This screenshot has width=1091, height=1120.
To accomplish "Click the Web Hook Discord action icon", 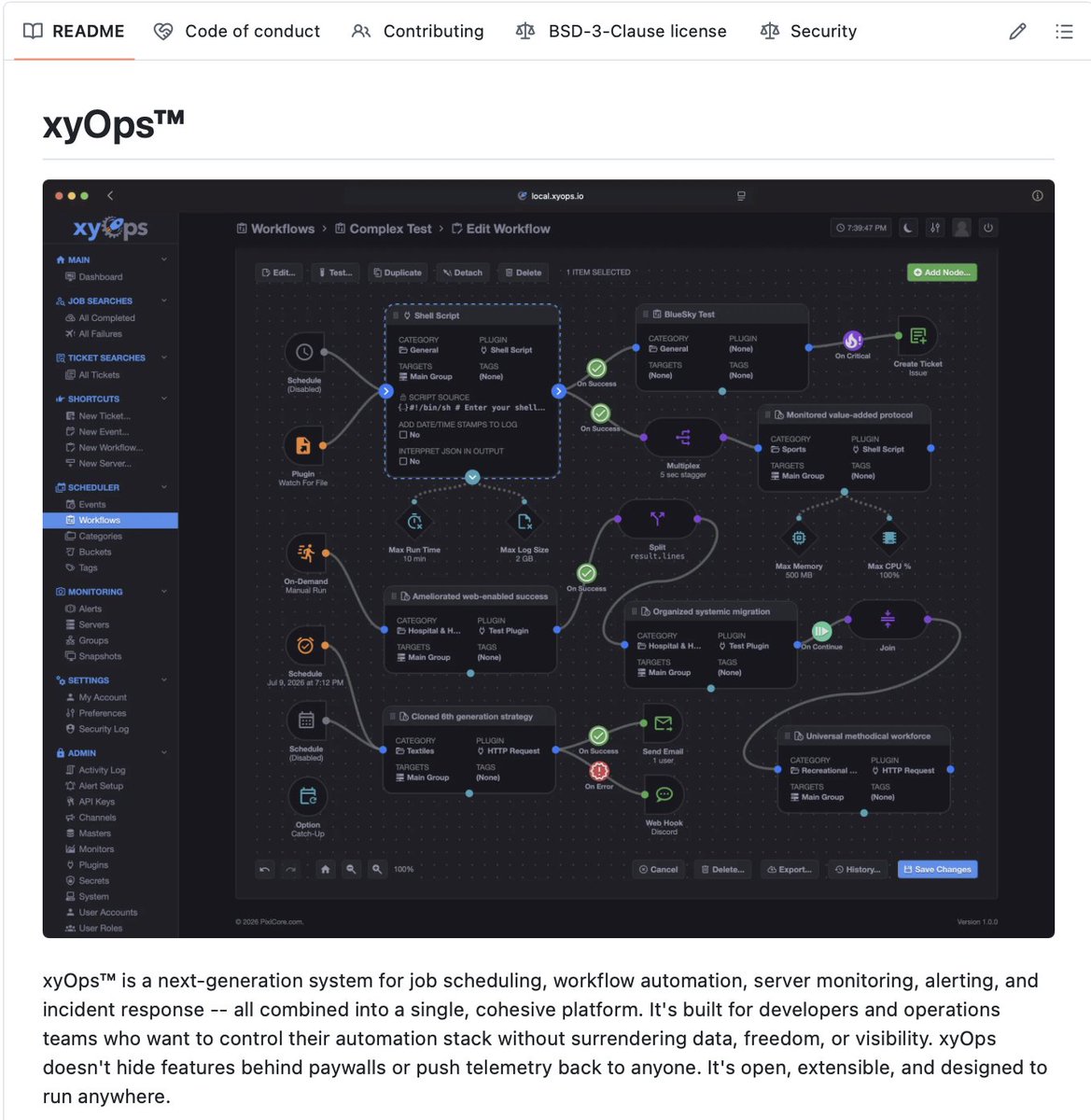I will click(x=664, y=794).
